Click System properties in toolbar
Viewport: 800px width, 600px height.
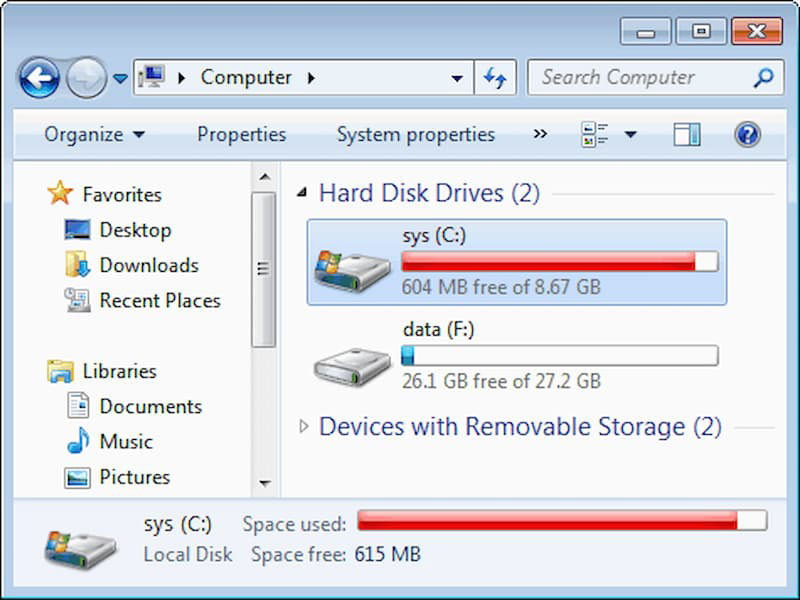point(416,135)
